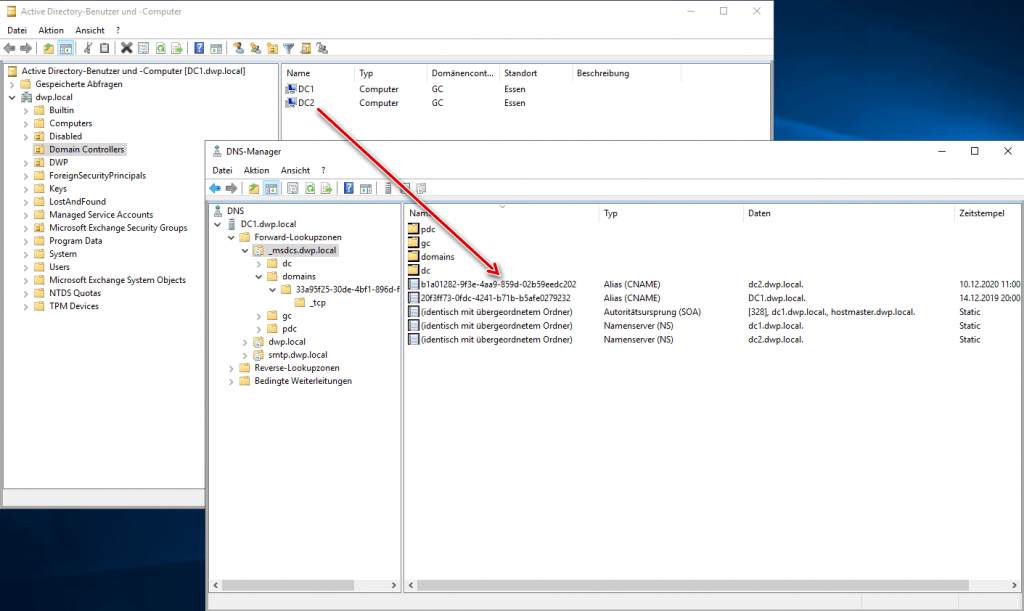Click the Refresh icon in DNS-Manager toolbar
Viewport: 1024px width, 611px height.
(x=310, y=188)
